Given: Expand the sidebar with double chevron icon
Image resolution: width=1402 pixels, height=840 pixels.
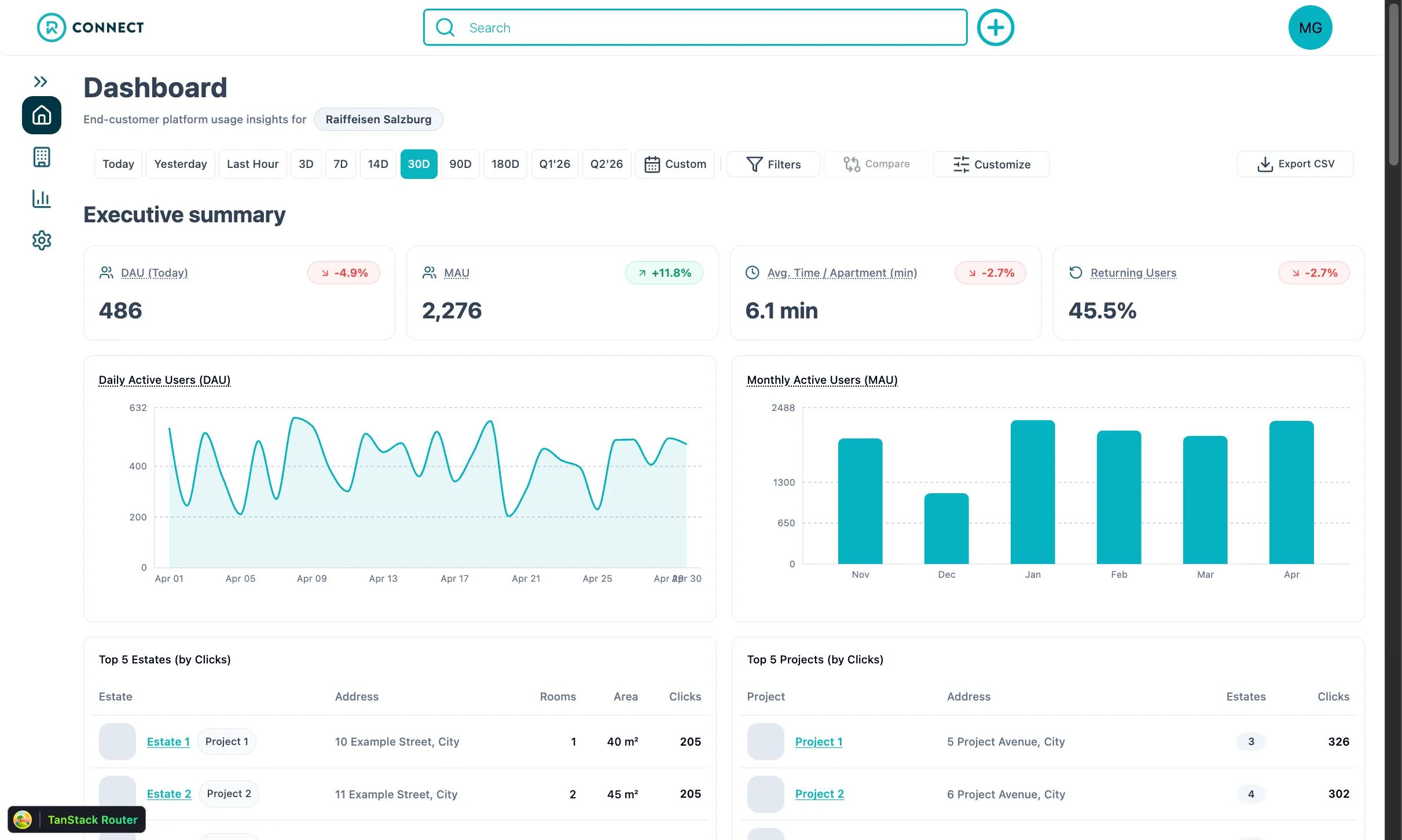Looking at the screenshot, I should [x=41, y=82].
